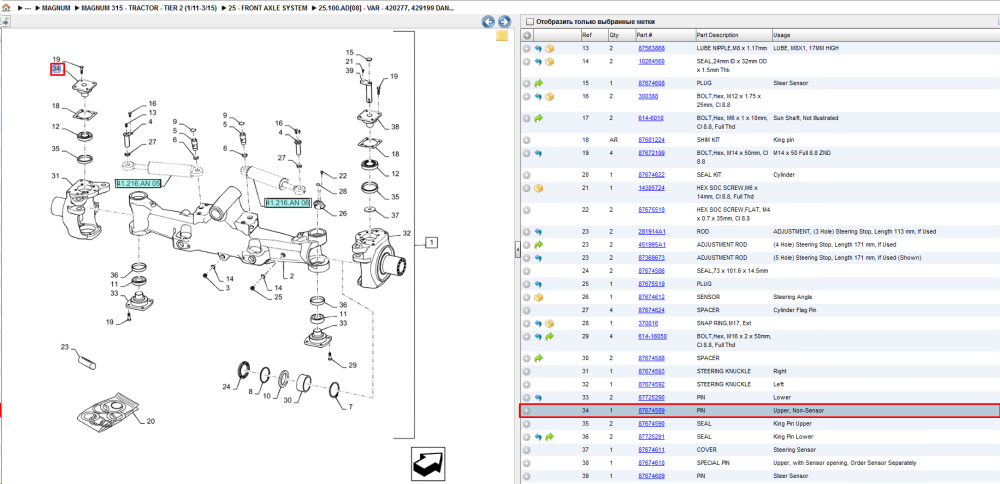This screenshot has width=1000, height=484.
Task: Open part number link 87681224
Action: coord(651,140)
